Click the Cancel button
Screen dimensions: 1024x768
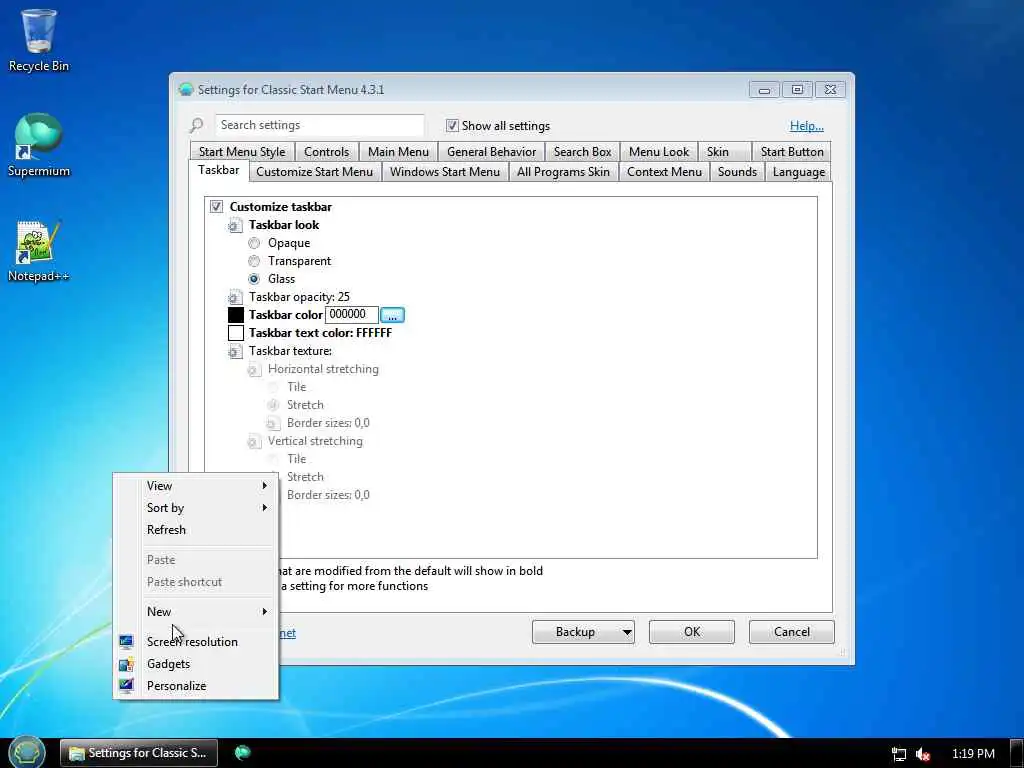792,632
